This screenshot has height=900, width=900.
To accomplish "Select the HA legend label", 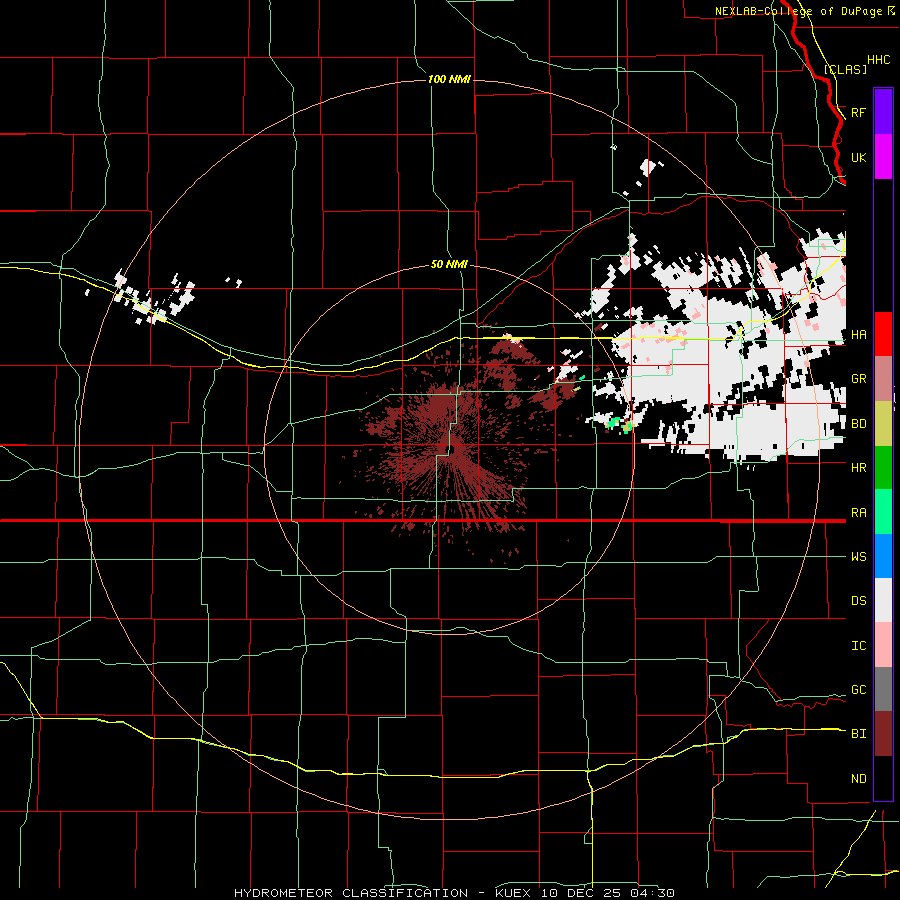I will (858, 334).
